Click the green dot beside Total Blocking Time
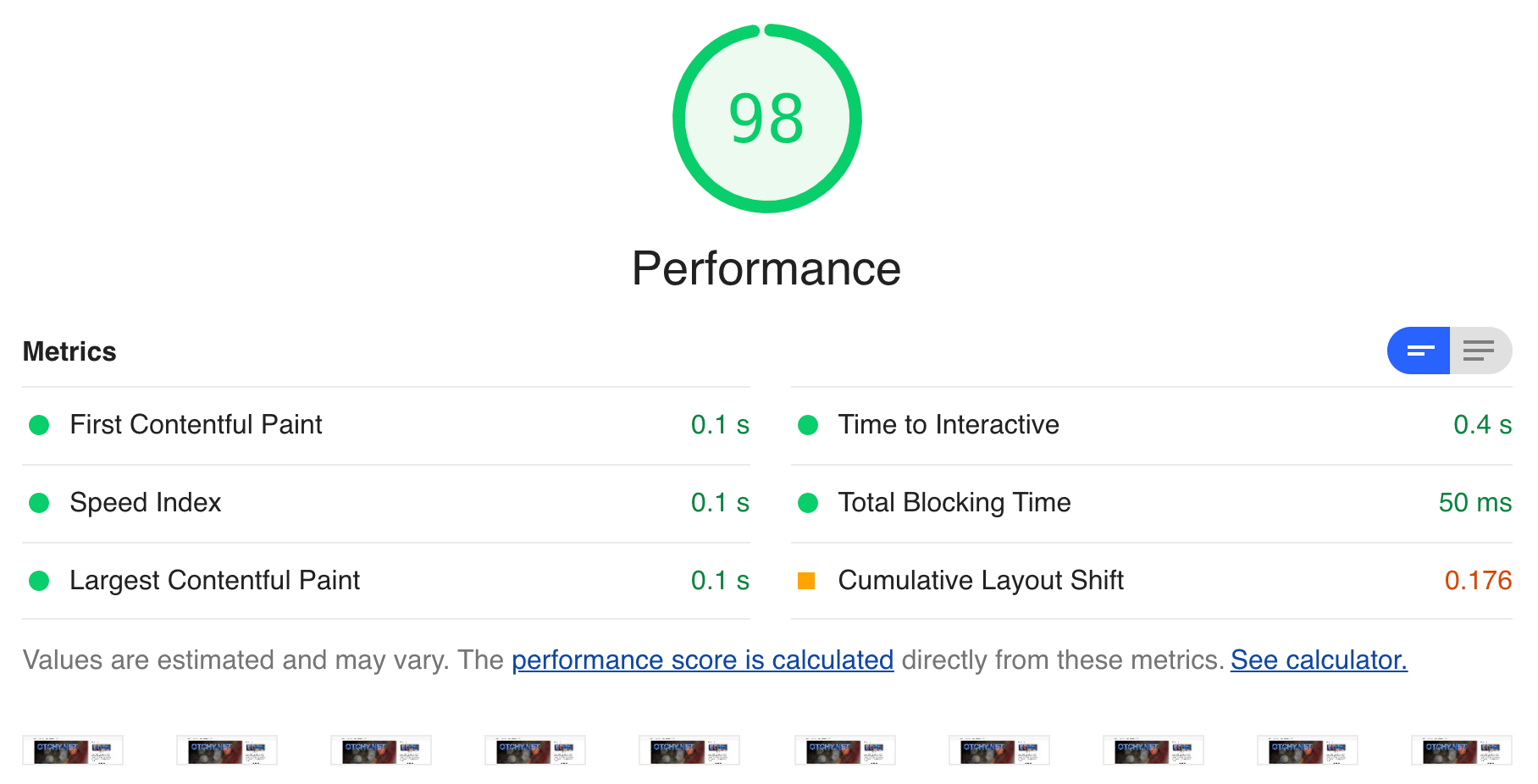This screenshot has width=1538, height=784. tap(808, 503)
